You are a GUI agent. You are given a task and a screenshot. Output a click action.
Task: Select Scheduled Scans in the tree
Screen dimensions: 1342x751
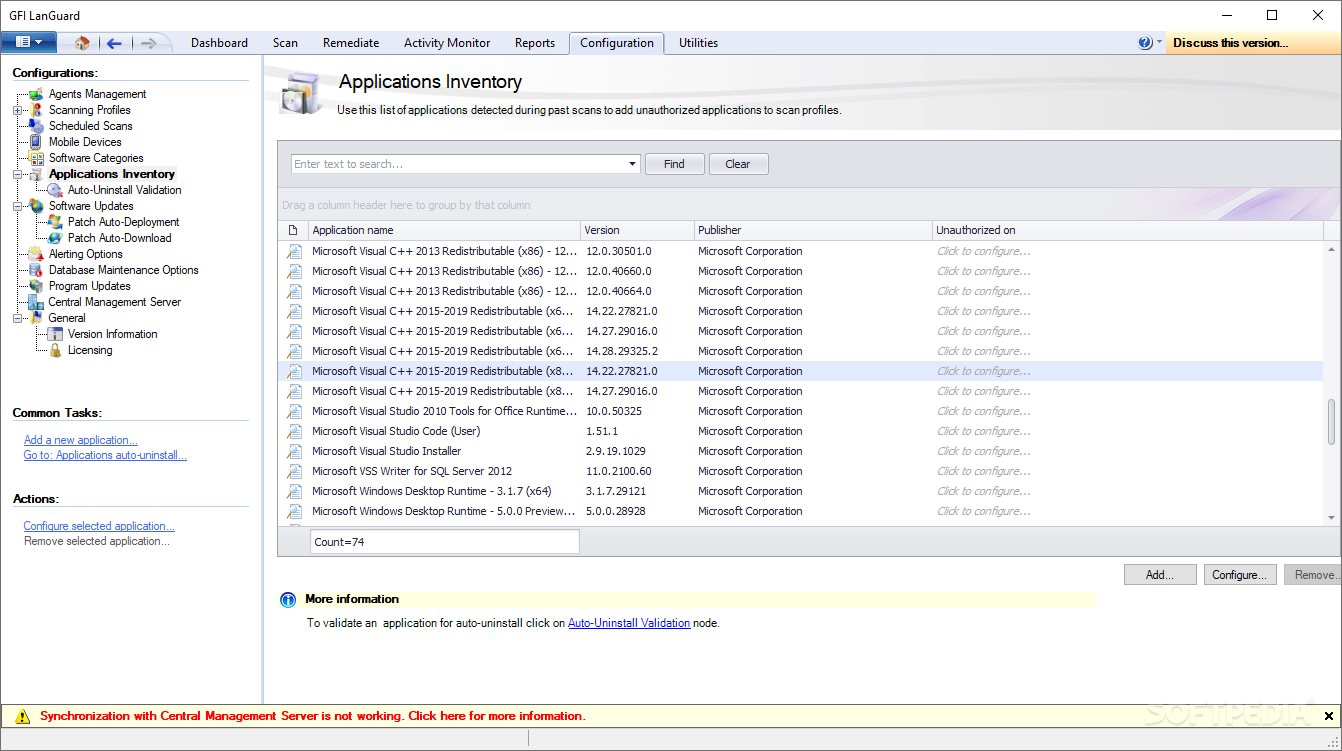[90, 126]
